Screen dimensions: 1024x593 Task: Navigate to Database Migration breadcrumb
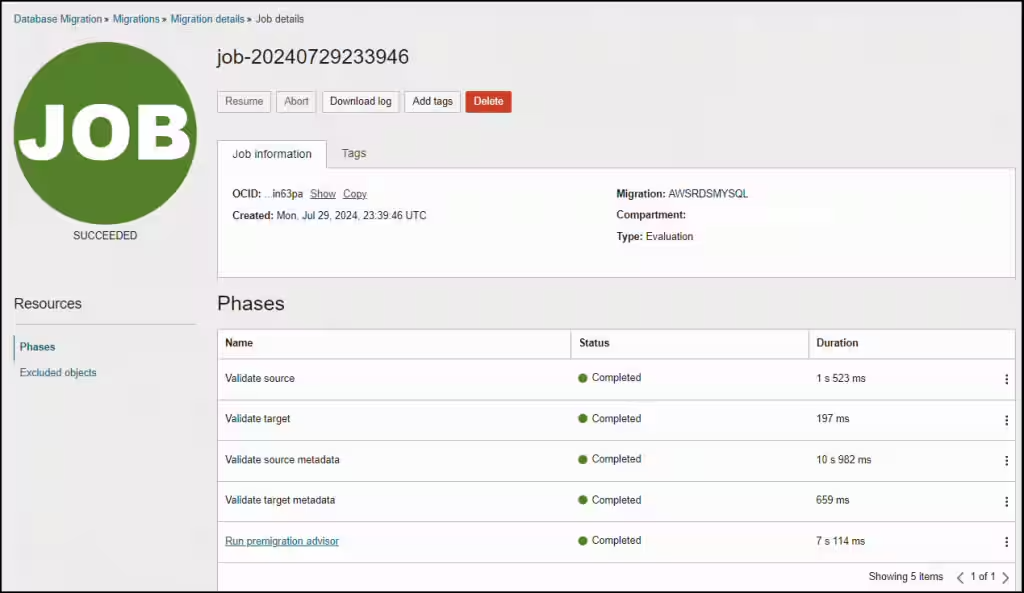pos(57,19)
